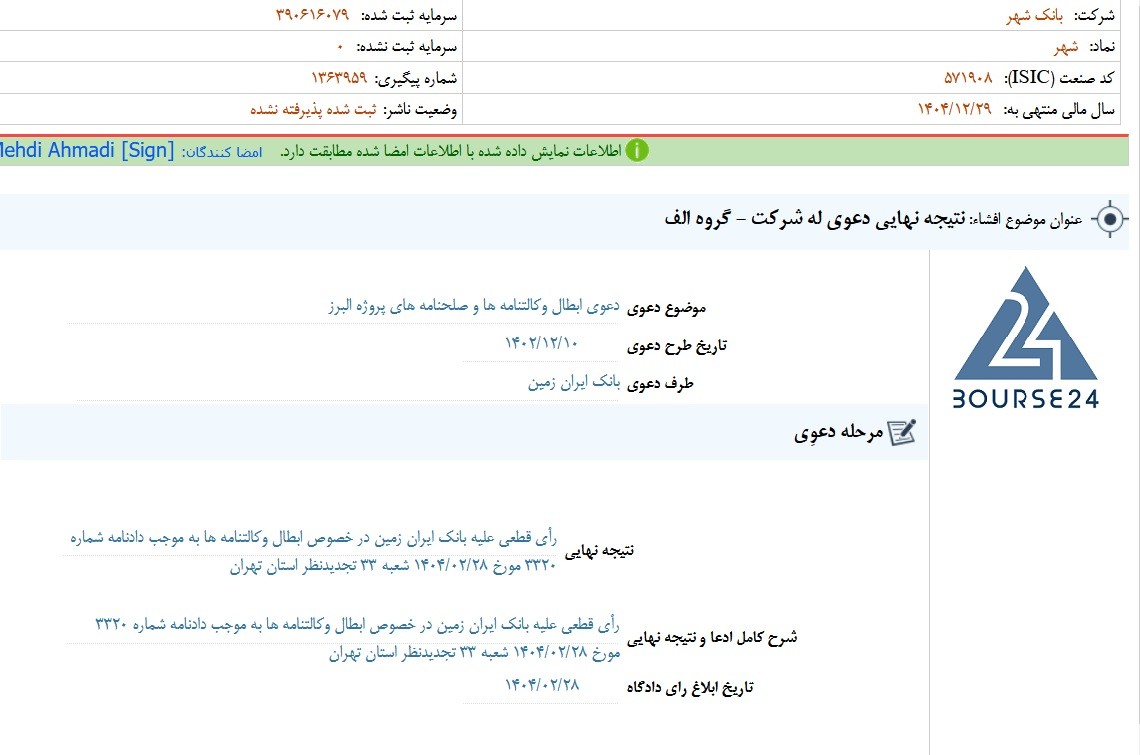Select the lawsuit filing date ۱۴۰۲/۱۲/۱۰

(x=542, y=343)
